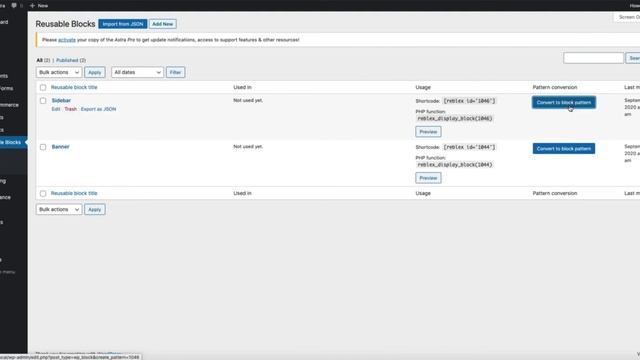
Task: Click Edit under Sidebar
Action: [x=56, y=109]
